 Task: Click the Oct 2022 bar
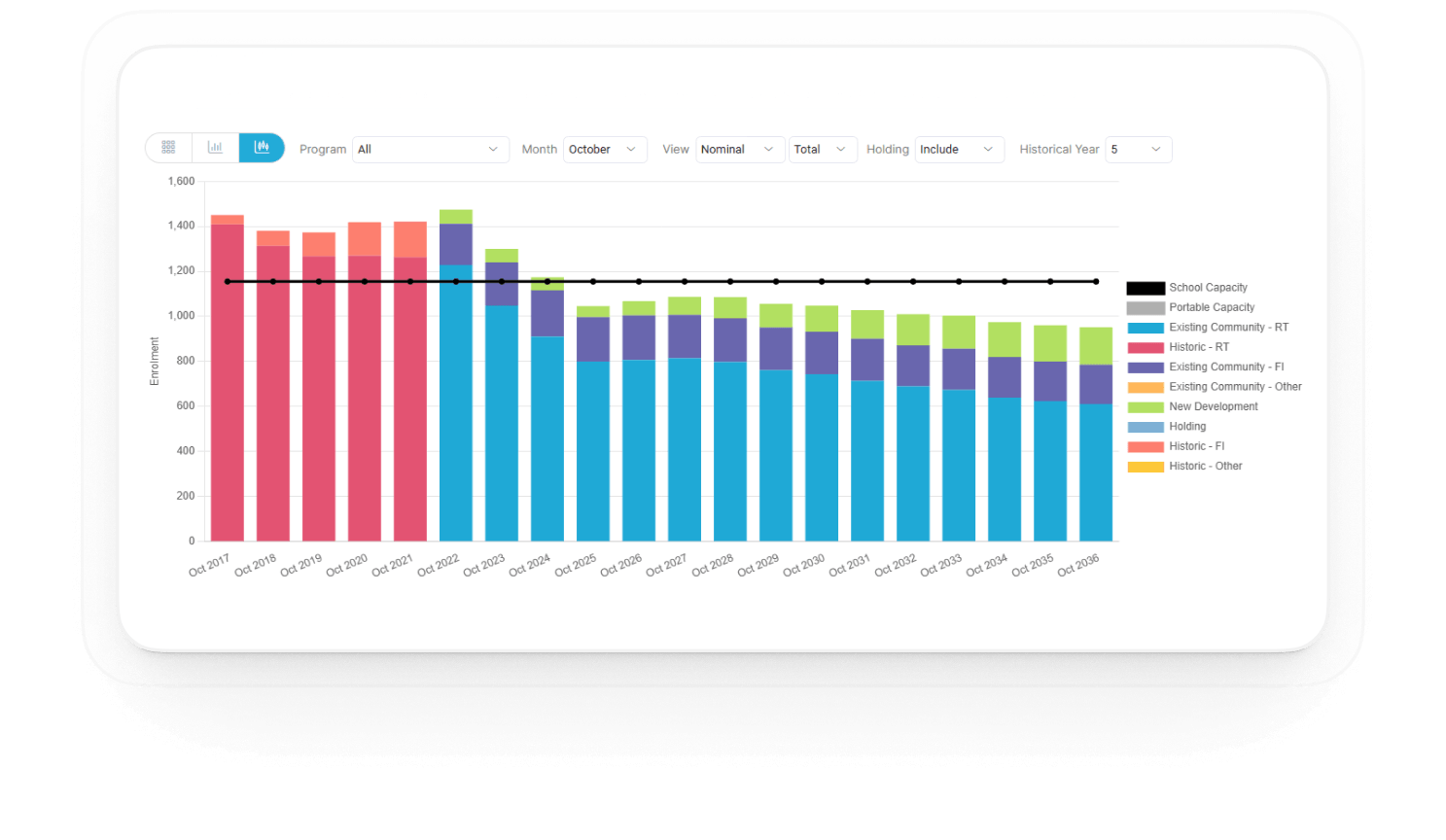pos(456,375)
